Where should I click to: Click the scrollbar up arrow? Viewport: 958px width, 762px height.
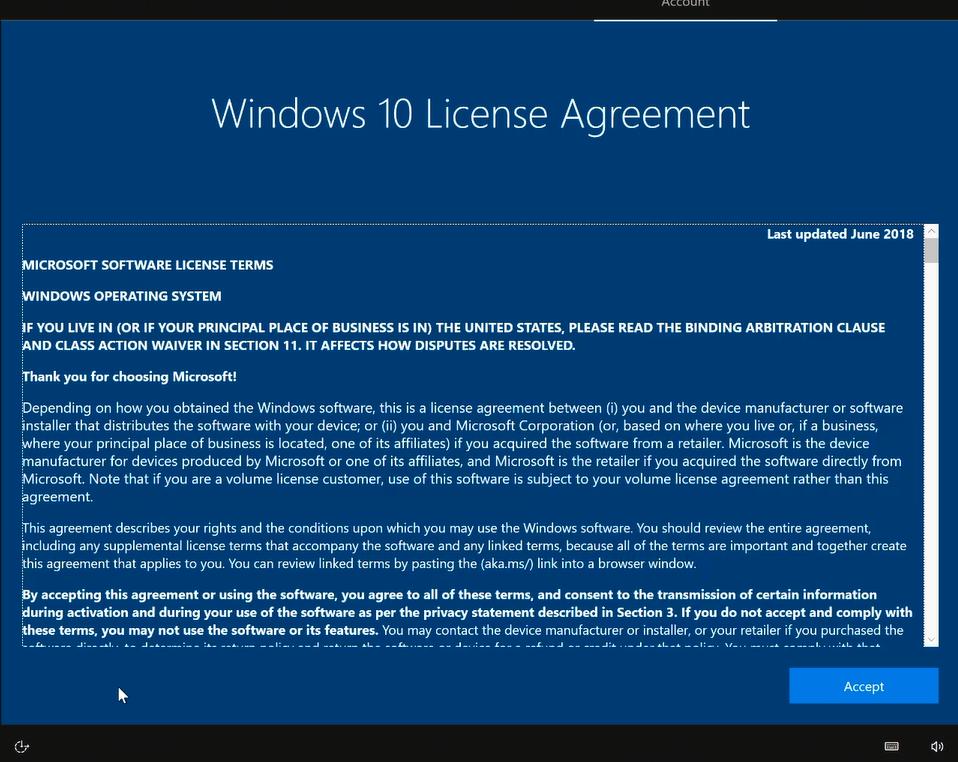click(x=931, y=231)
